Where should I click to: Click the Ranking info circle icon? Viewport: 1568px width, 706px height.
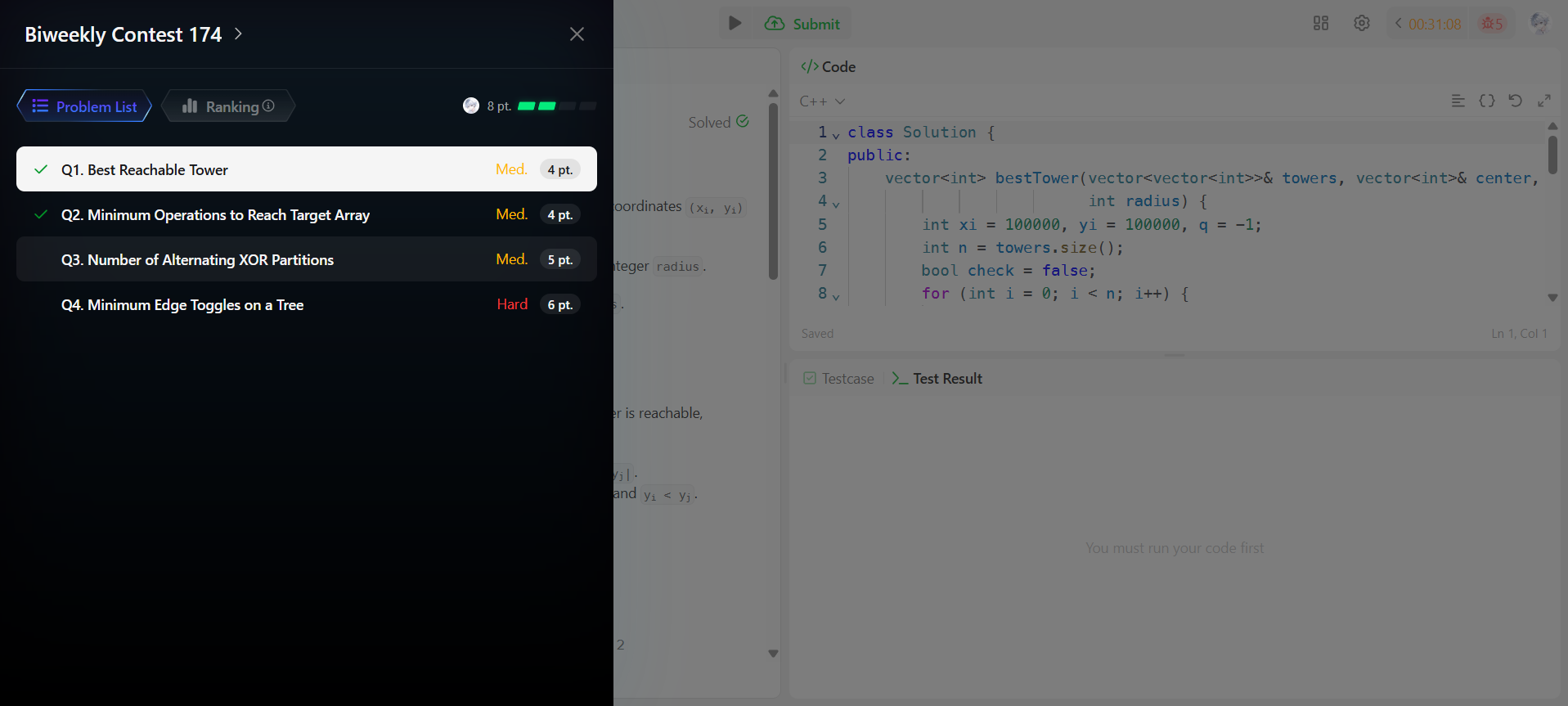pos(268,106)
